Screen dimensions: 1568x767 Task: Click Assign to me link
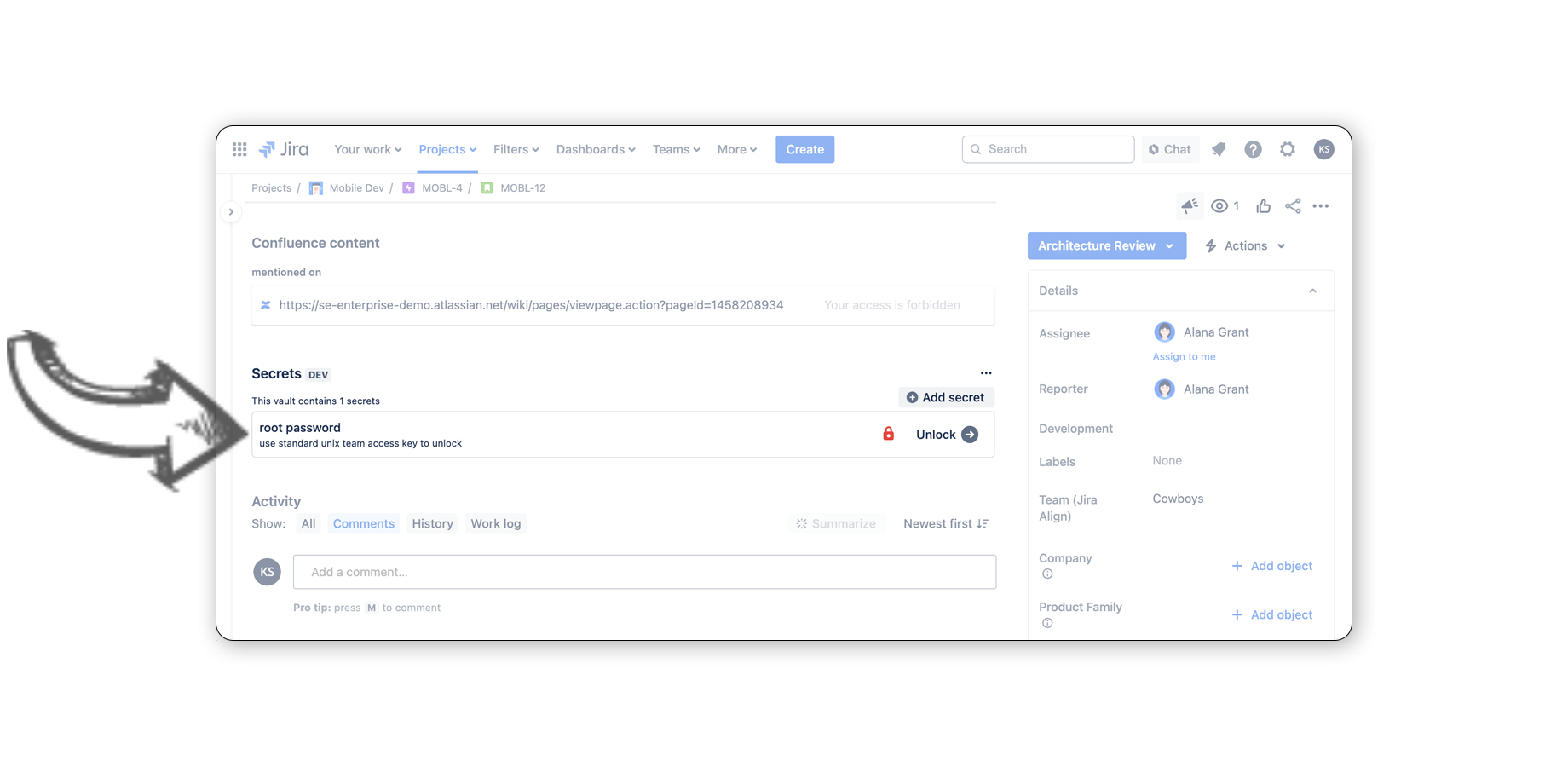pyautogui.click(x=1184, y=356)
